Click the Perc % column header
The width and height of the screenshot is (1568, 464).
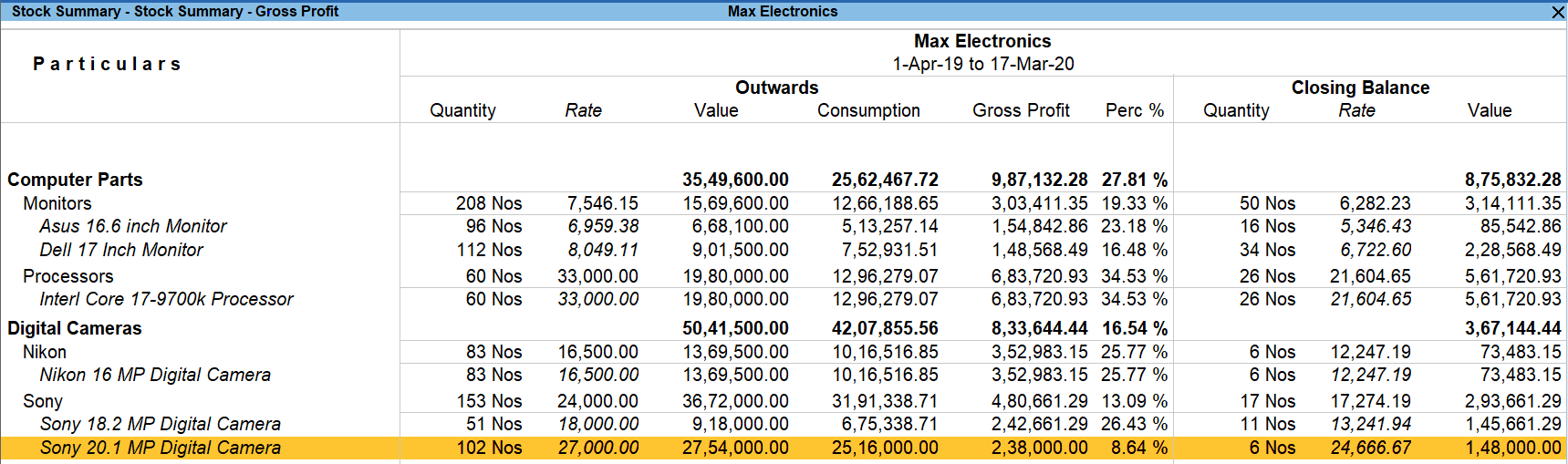[x=1135, y=110]
